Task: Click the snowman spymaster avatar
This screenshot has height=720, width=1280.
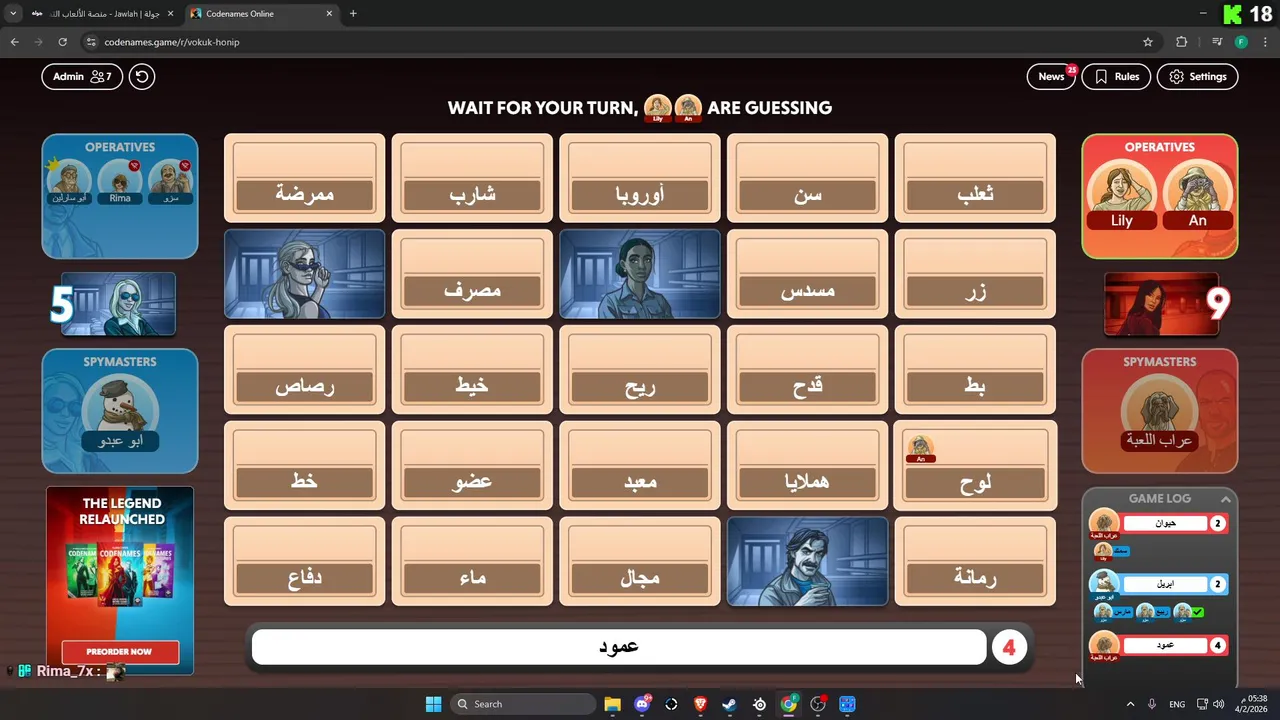Action: 120,413
